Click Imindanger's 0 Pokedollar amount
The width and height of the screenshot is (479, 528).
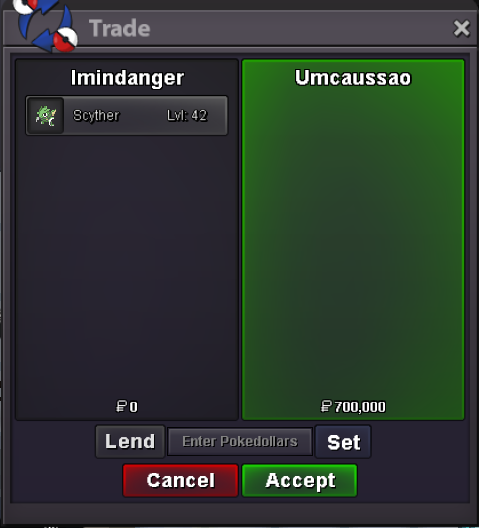[x=133, y=407]
